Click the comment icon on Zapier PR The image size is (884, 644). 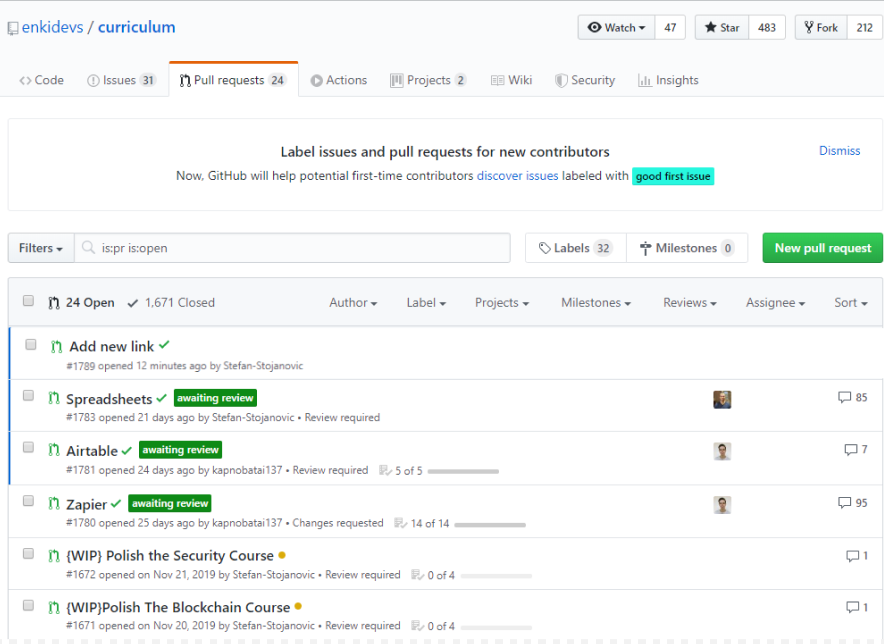click(x=844, y=503)
